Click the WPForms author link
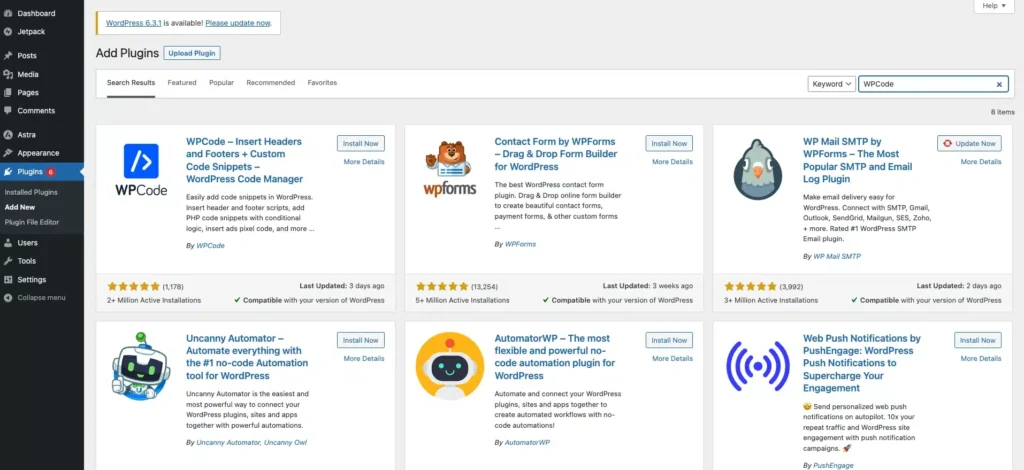 [520, 244]
